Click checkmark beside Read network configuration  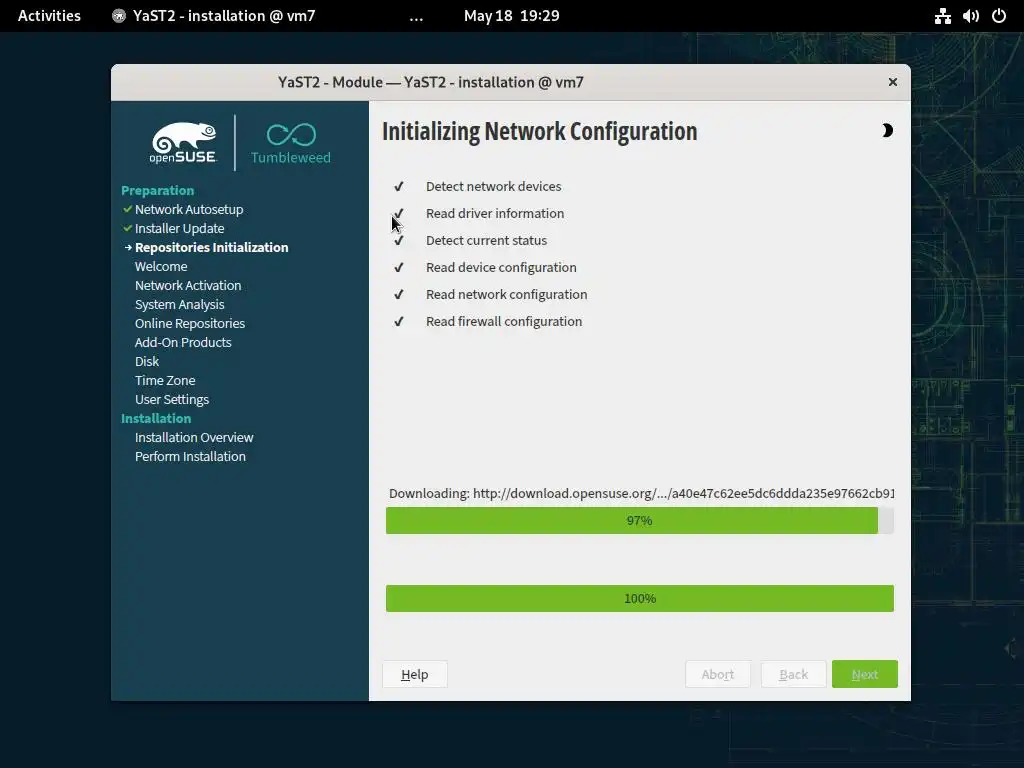click(x=398, y=295)
